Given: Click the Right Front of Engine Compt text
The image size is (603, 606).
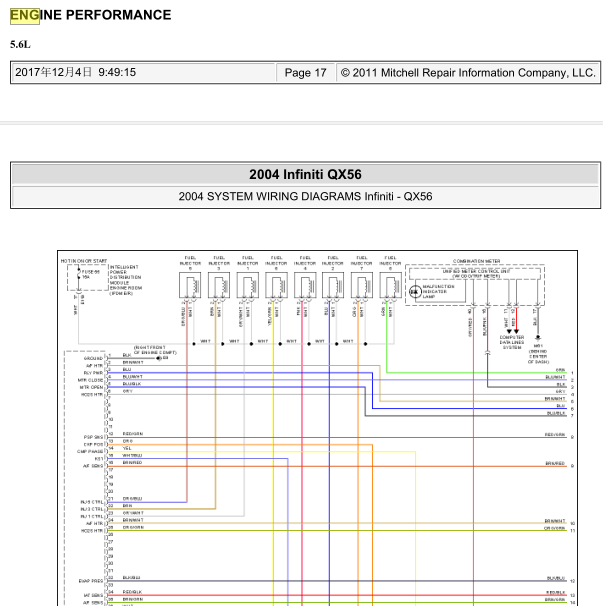Looking at the screenshot, I should click(155, 350).
